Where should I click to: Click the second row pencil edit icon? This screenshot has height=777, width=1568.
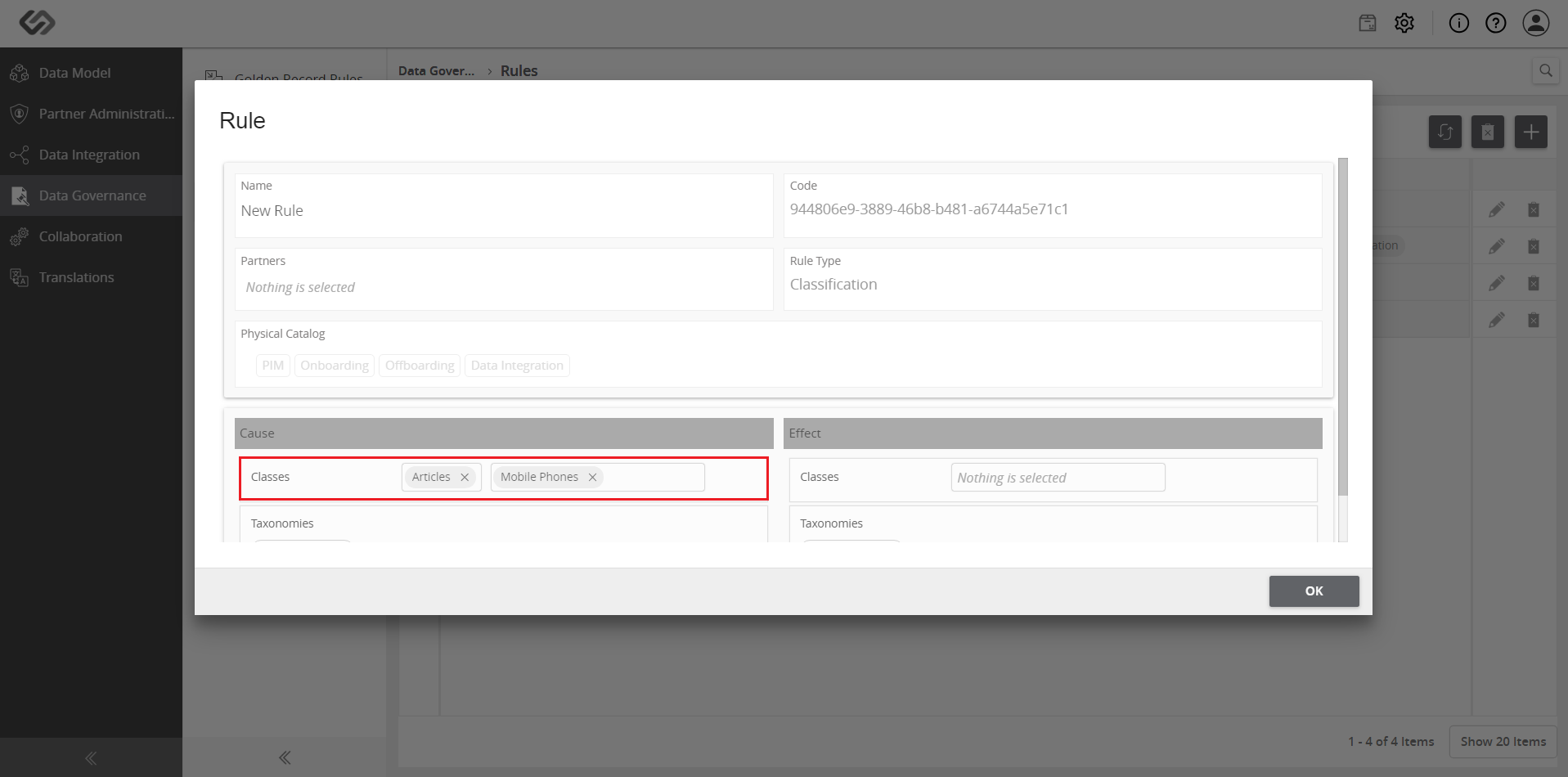point(1496,246)
